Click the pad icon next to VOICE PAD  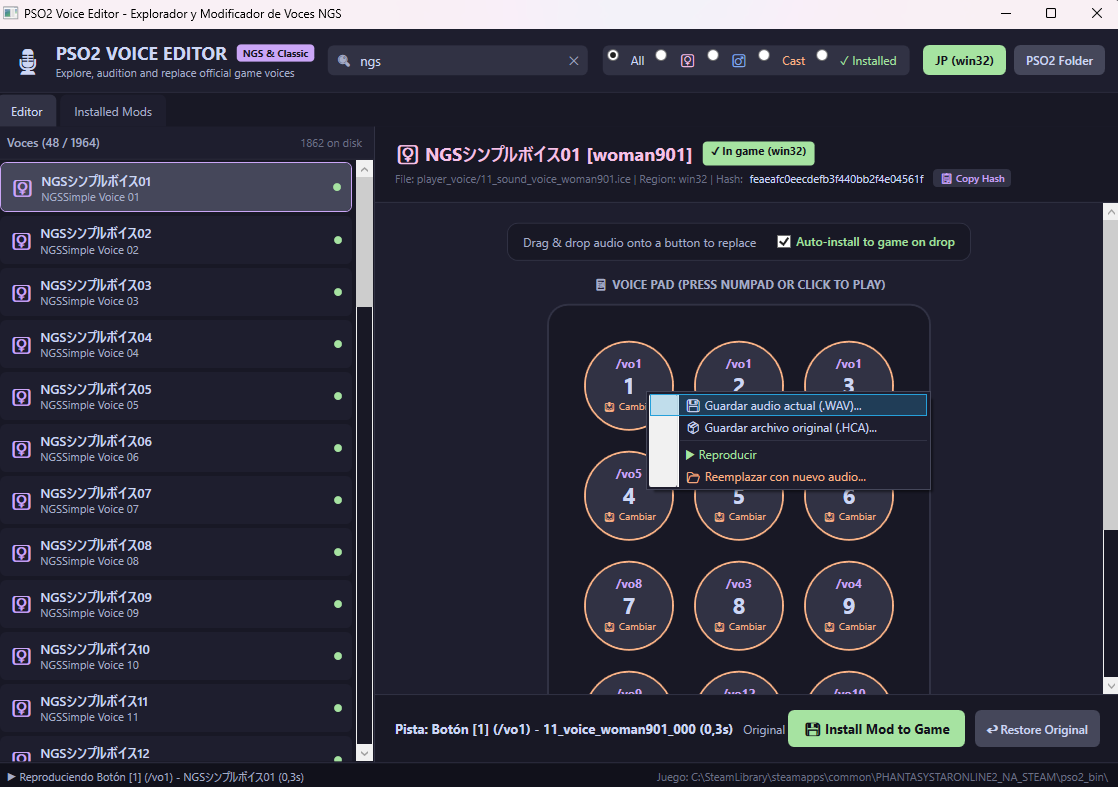(601, 284)
